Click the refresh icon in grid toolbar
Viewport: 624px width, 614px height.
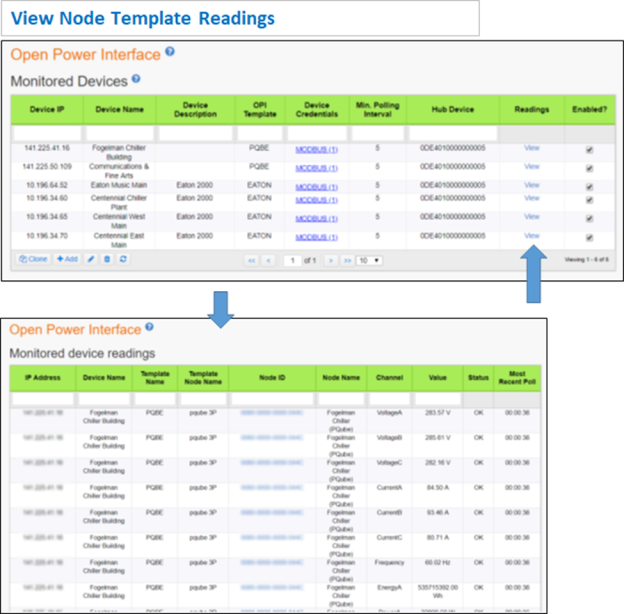(x=122, y=259)
